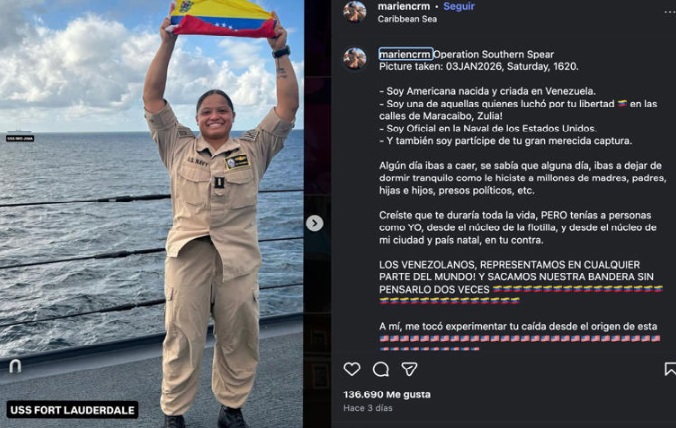Click the Operation Southern Spear caption line
676x428 pixels.
[x=493, y=54]
